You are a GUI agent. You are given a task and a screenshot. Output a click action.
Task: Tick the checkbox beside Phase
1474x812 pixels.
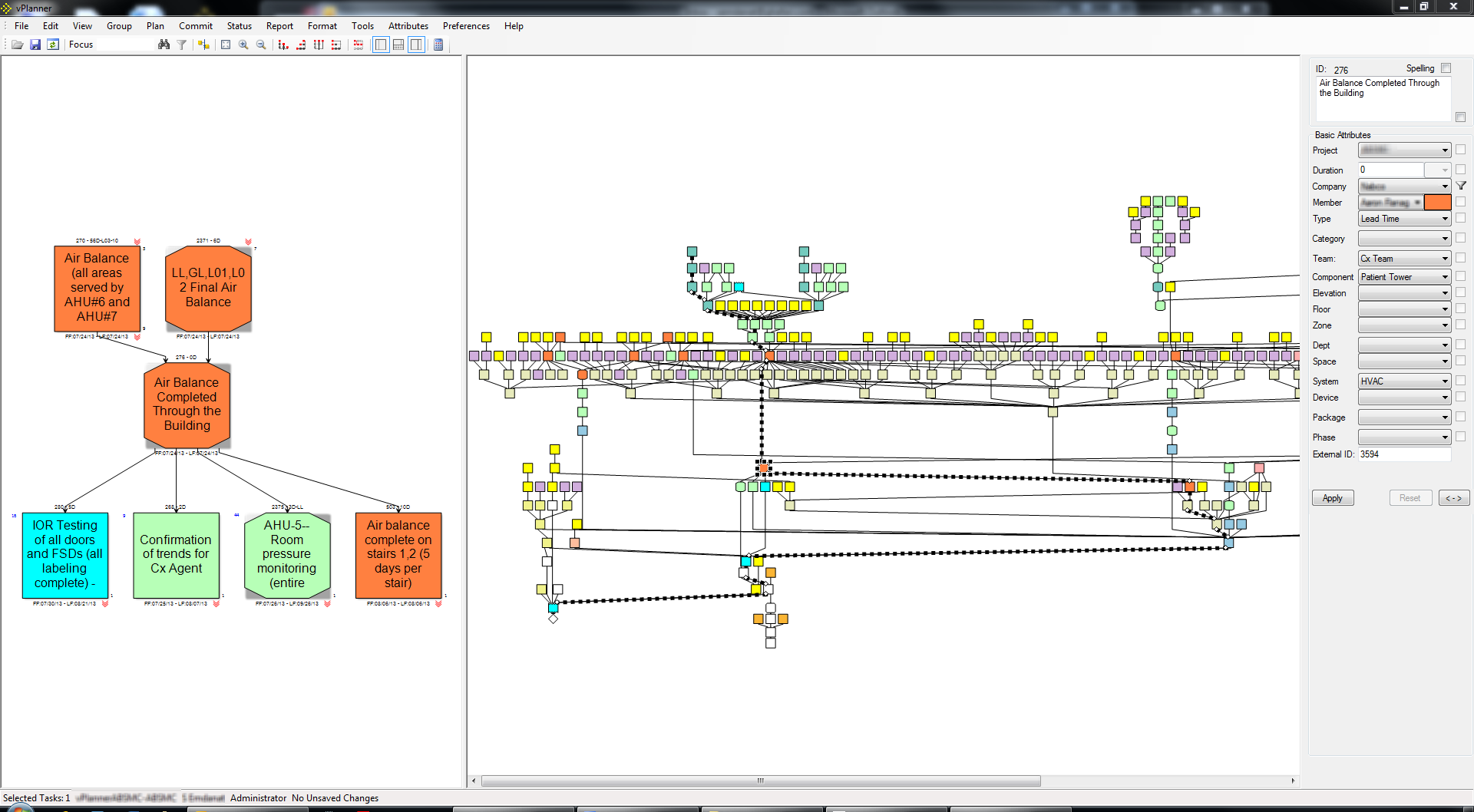click(x=1460, y=437)
